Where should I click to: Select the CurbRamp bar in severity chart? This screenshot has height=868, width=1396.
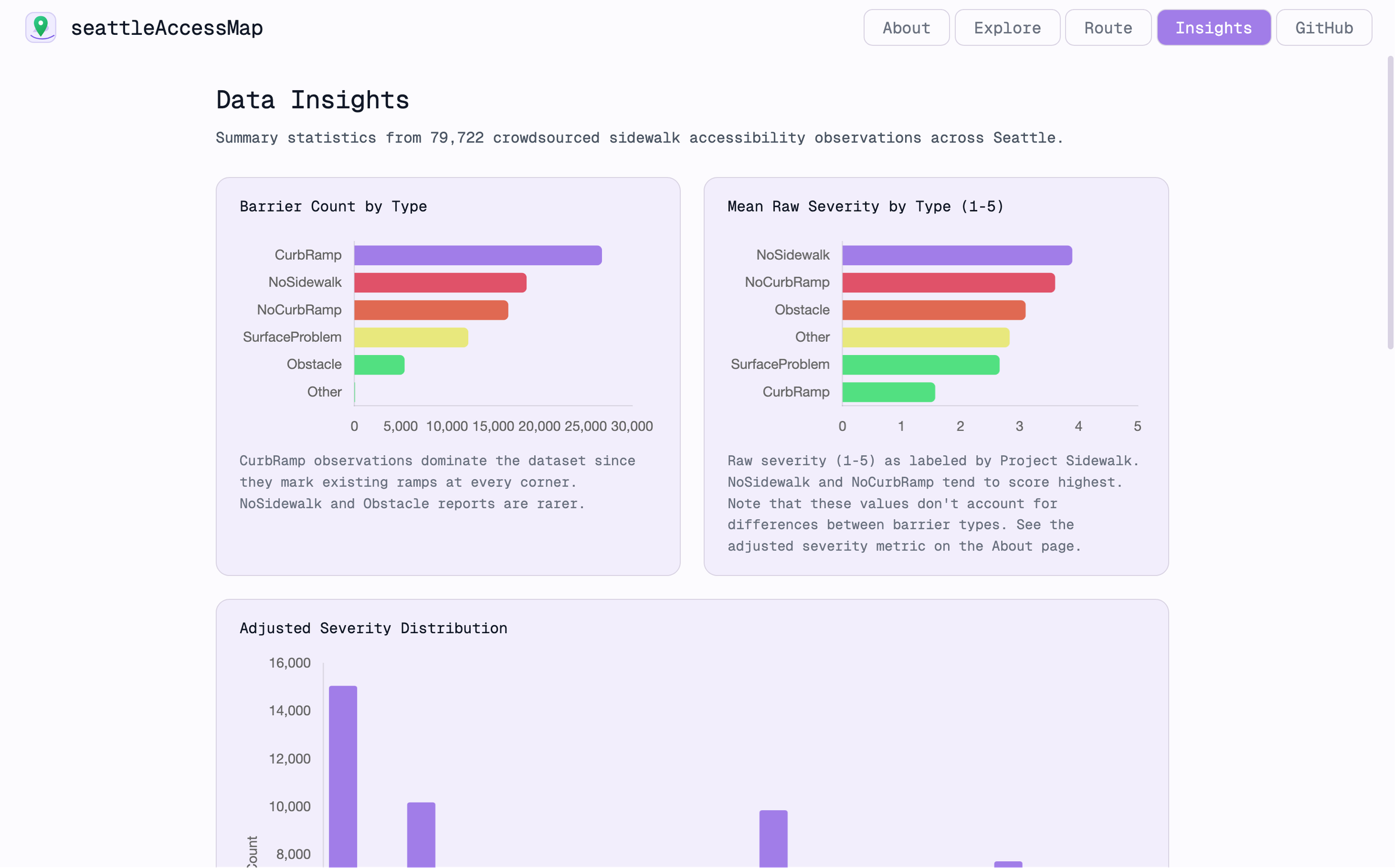point(887,392)
